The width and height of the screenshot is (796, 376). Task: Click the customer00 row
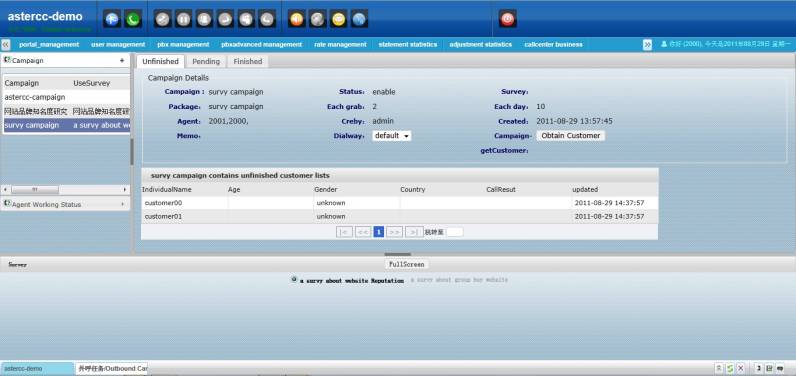tap(400, 203)
